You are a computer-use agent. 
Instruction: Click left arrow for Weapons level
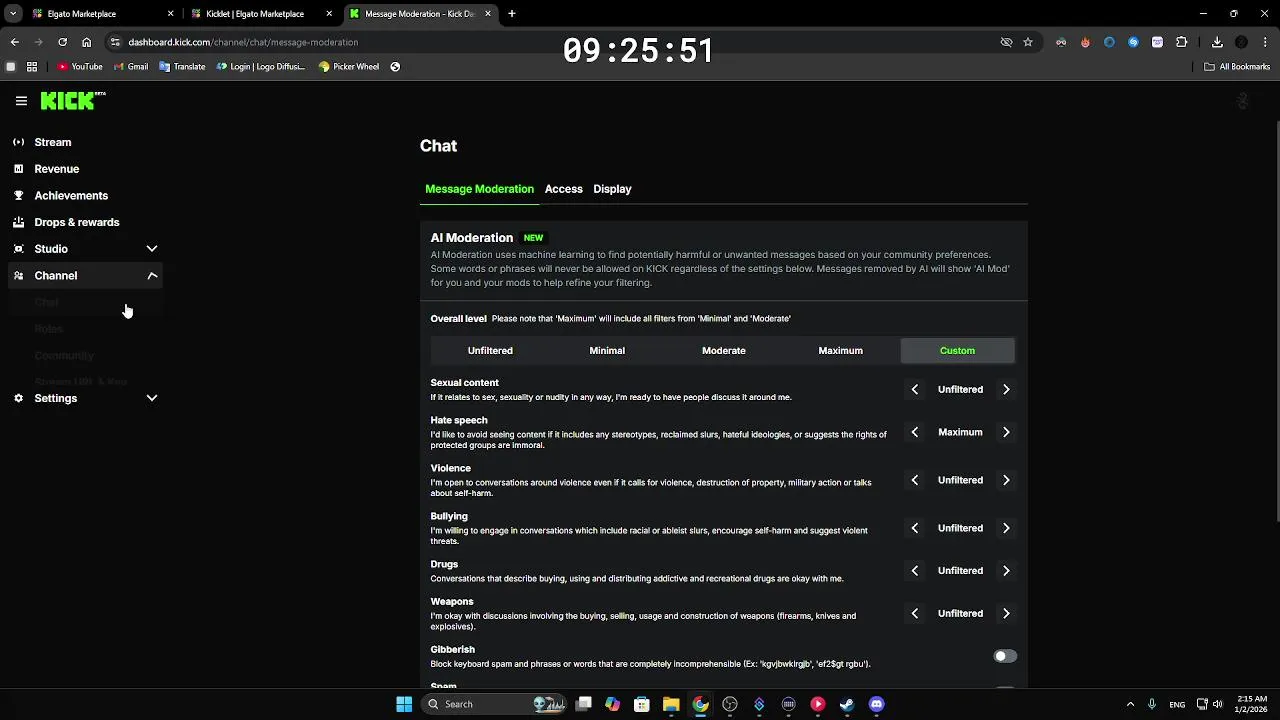tap(914, 613)
